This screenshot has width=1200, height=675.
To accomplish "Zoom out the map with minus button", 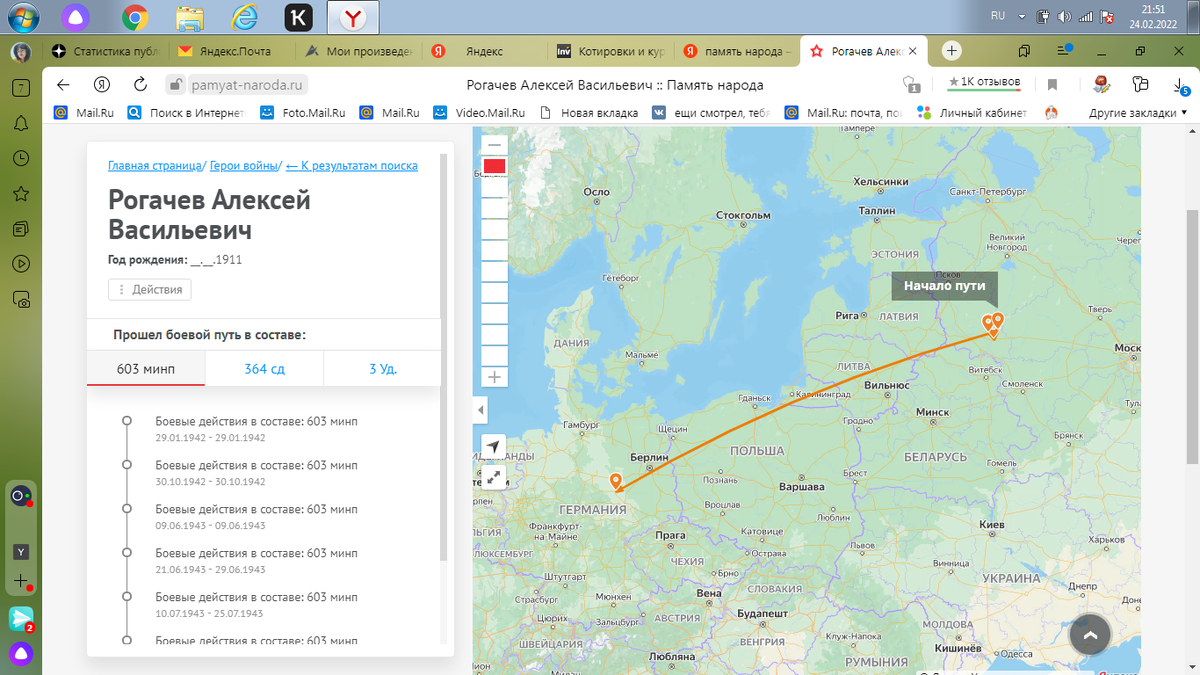I will [494, 145].
